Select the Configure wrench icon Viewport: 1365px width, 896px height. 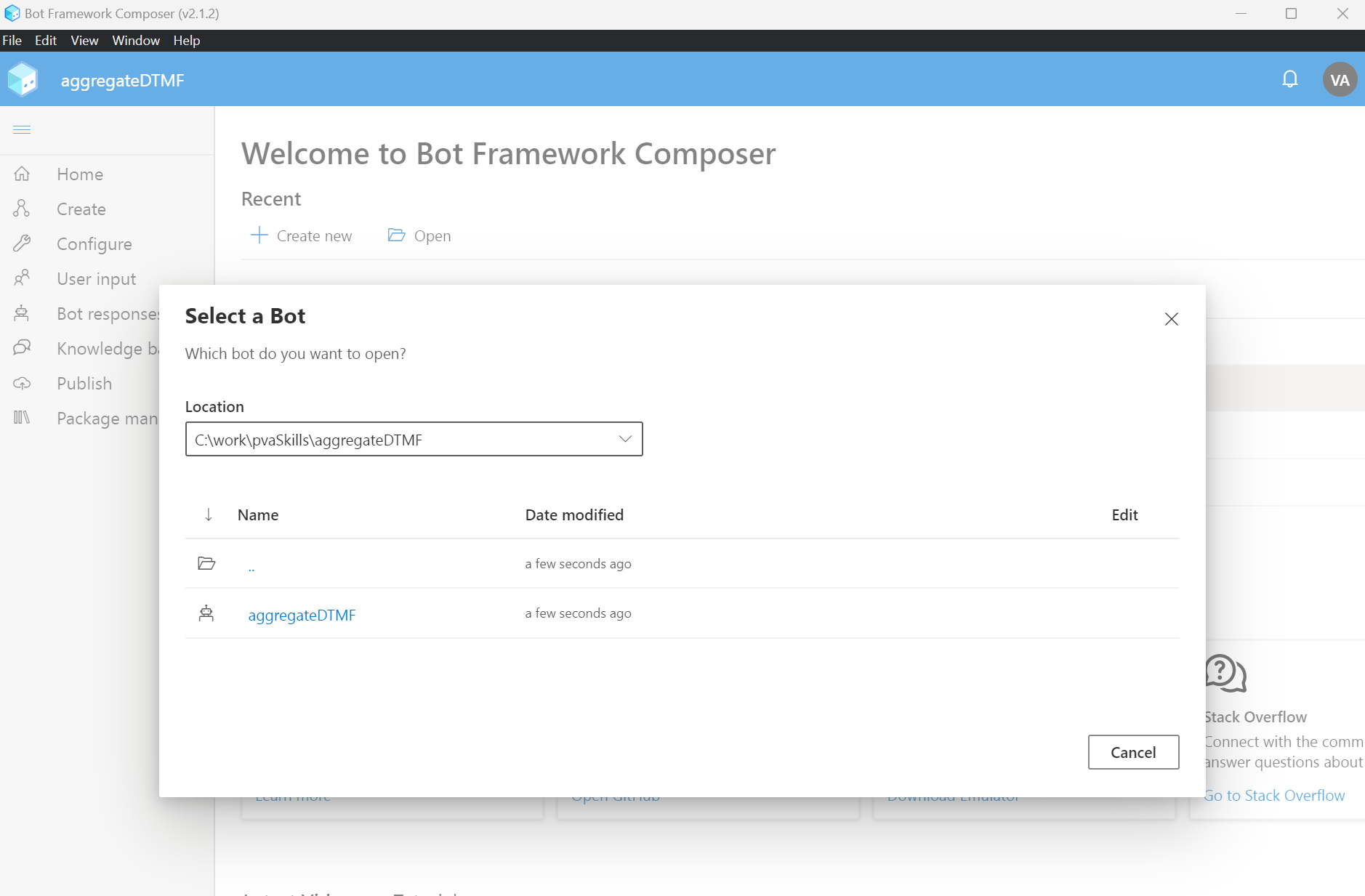(22, 244)
